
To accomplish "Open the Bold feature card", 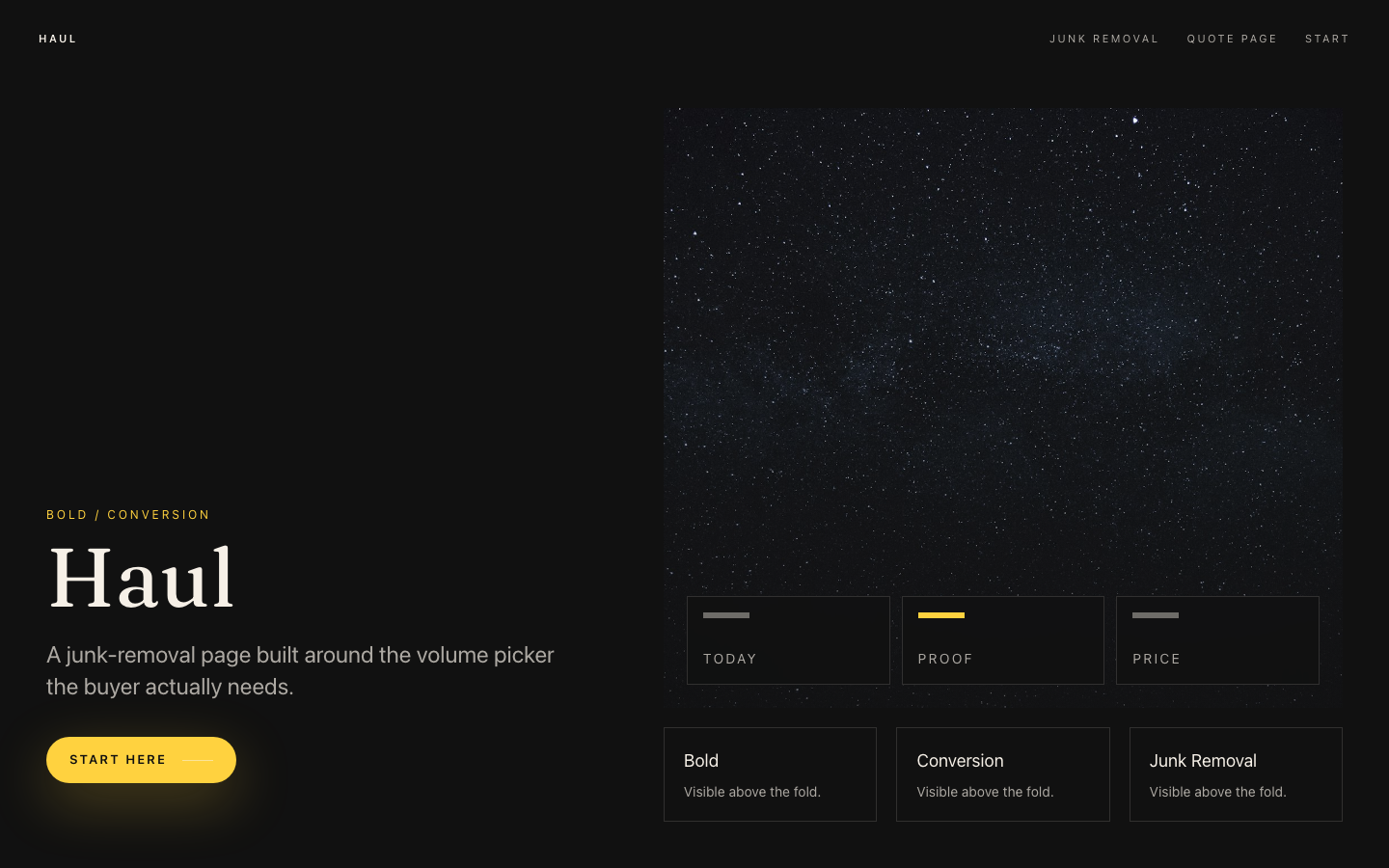I will click(770, 774).
